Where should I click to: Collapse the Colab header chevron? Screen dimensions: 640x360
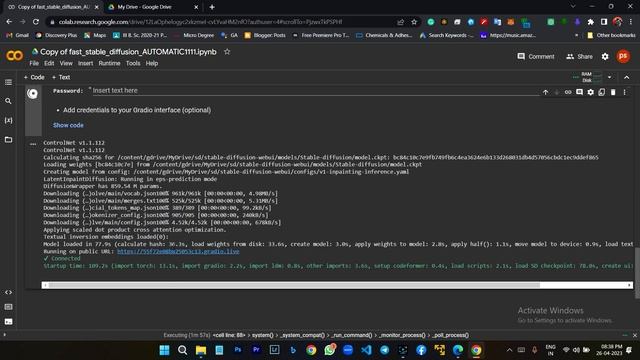627,77
